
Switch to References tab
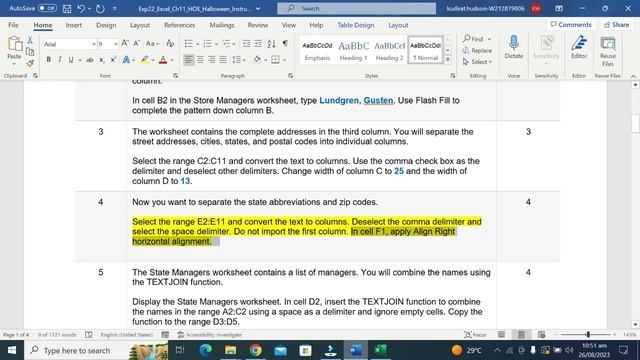pos(180,25)
